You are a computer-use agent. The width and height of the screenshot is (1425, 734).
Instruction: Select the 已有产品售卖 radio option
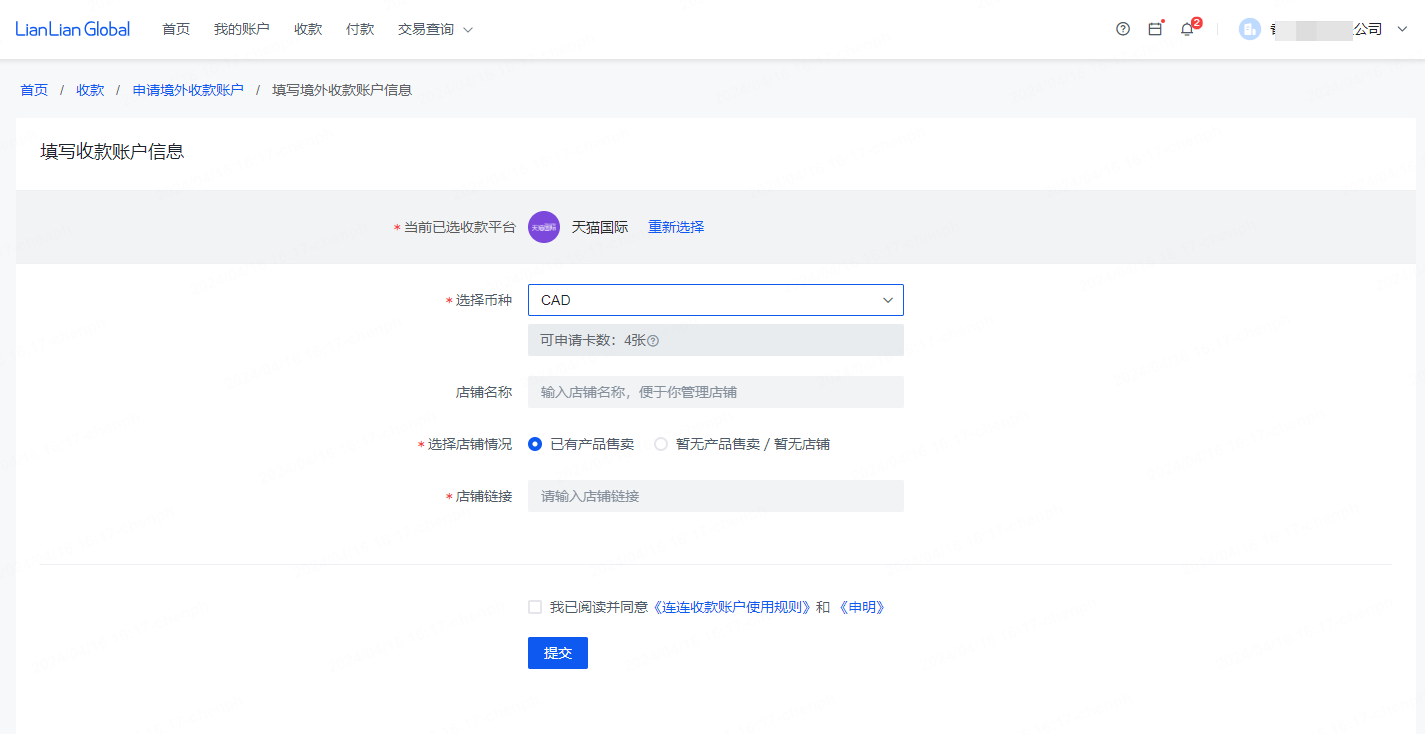tap(535, 444)
